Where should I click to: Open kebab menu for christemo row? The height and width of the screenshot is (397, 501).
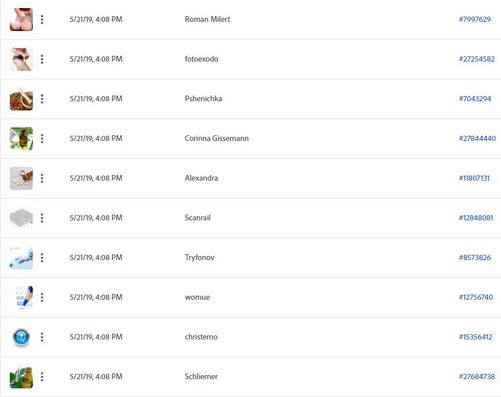(x=42, y=337)
